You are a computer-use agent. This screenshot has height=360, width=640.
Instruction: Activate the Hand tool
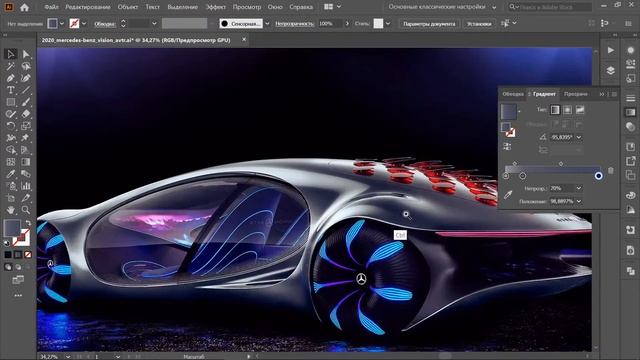(11, 210)
